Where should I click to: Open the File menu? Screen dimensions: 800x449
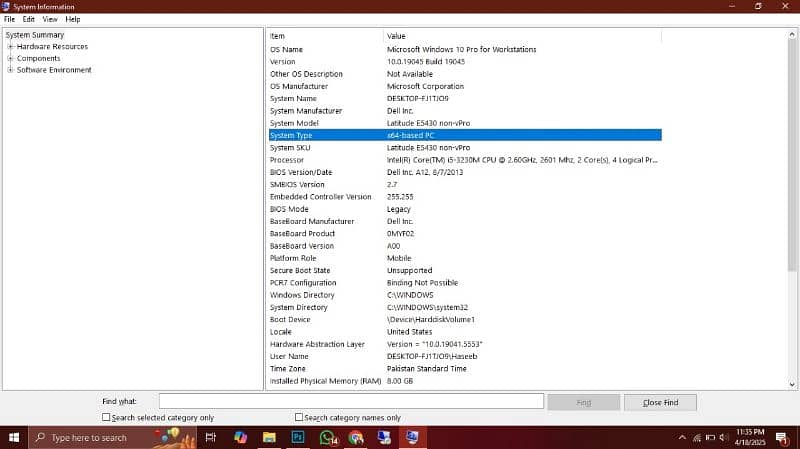coord(9,19)
